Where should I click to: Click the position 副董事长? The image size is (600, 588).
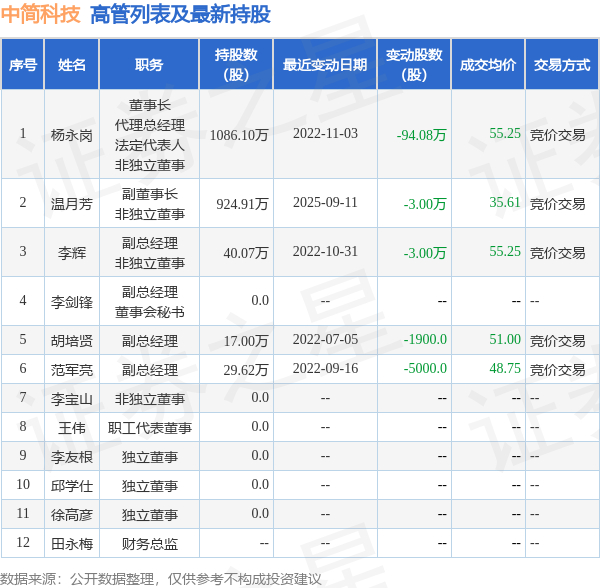point(150,194)
